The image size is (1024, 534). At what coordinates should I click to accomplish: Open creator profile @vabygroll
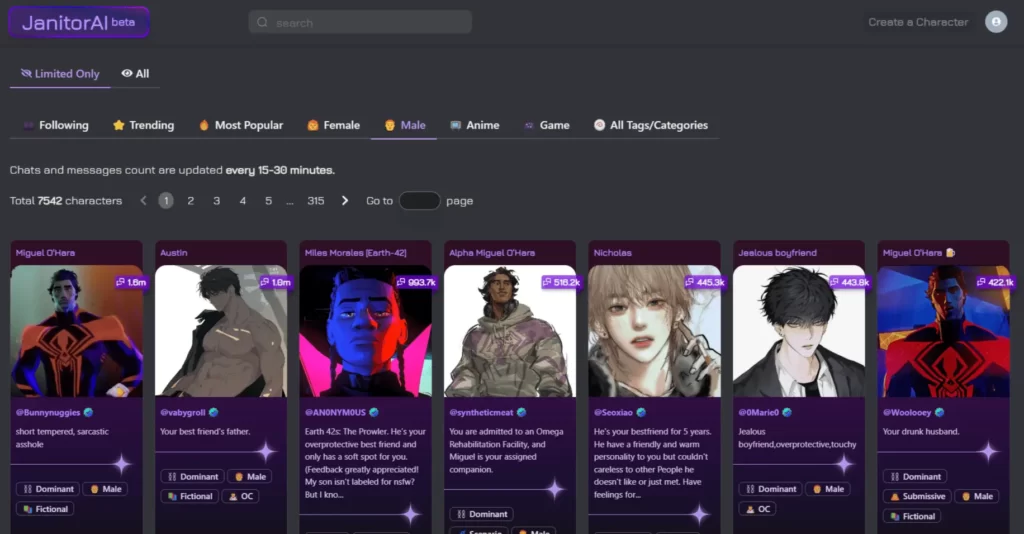pyautogui.click(x=183, y=413)
